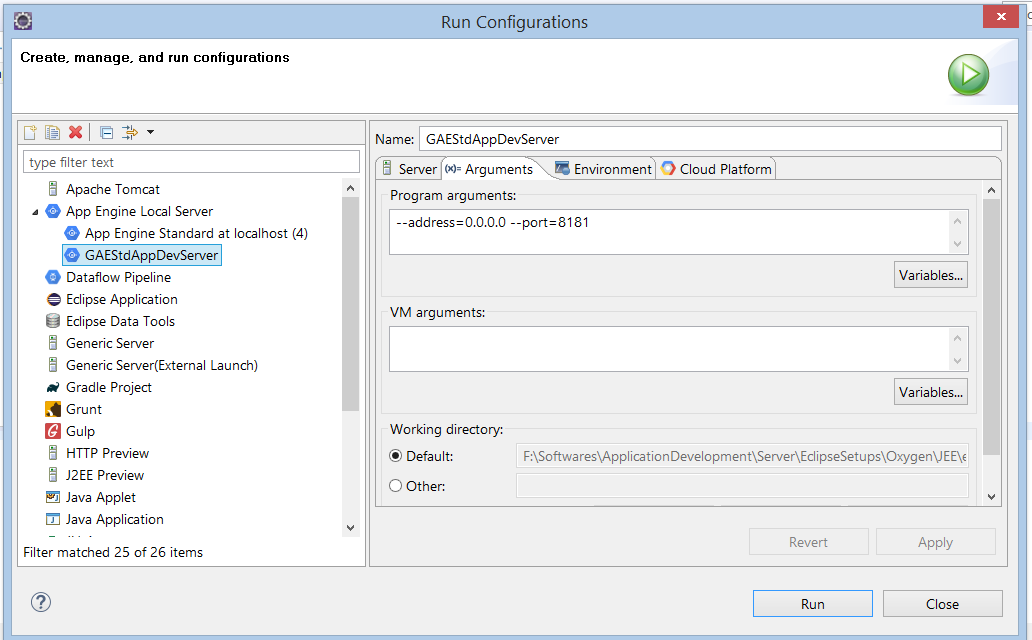The image size is (1032, 640).
Task: Collapse all configuration tree items
Action: coord(107,132)
